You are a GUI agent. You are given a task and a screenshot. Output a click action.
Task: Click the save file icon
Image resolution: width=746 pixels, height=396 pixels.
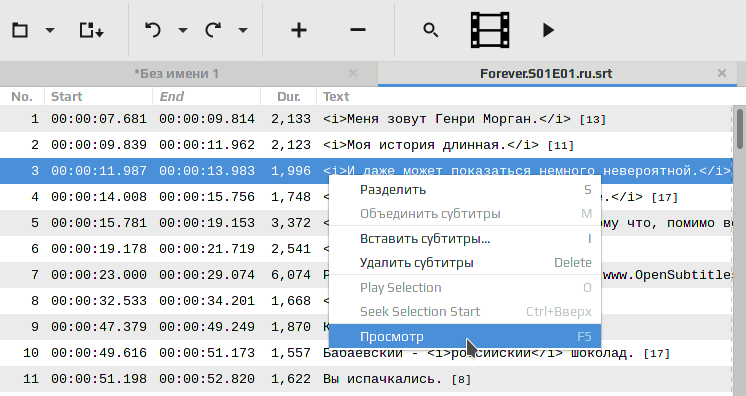[91, 30]
